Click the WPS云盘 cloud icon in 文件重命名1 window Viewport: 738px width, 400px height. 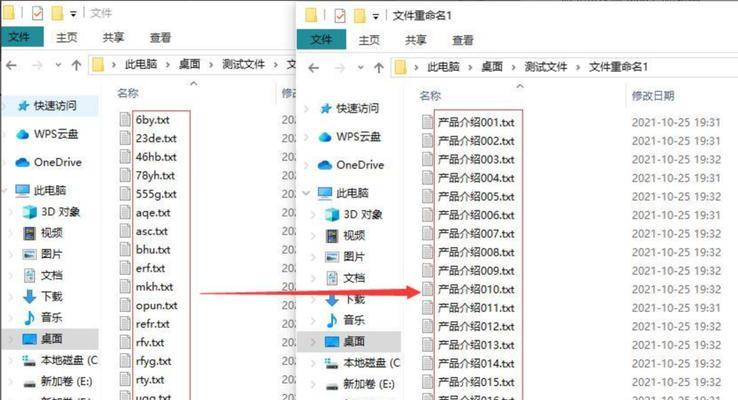[x=325, y=137]
